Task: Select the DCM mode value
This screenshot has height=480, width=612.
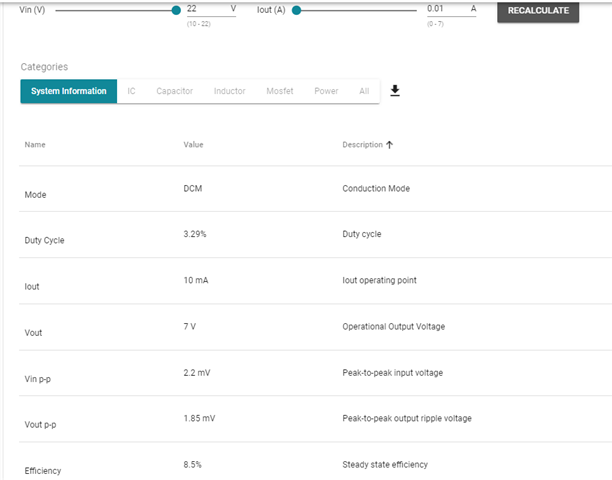Action: 193,188
